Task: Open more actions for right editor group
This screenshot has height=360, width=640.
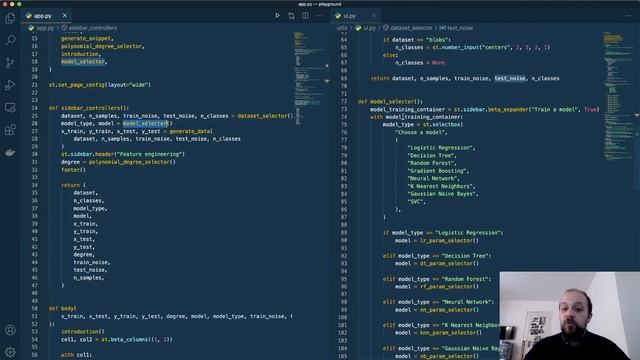Action: [x=629, y=16]
